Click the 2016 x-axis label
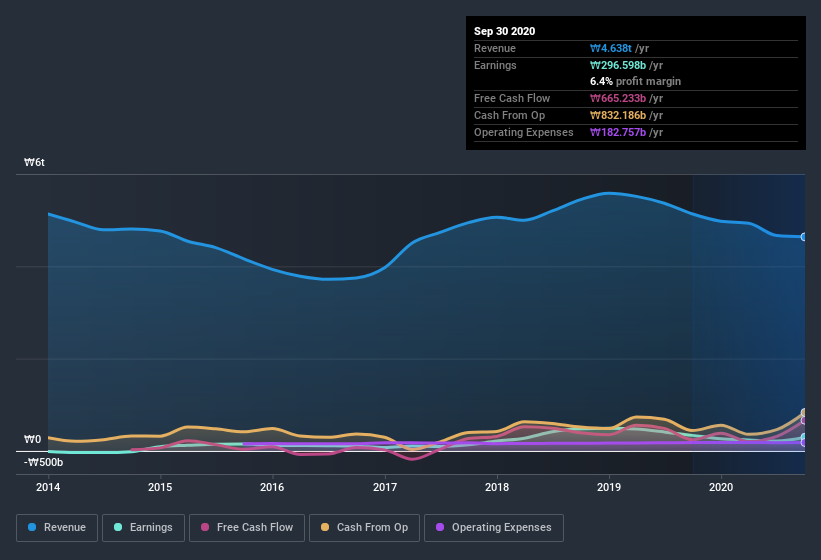 pyautogui.click(x=272, y=487)
